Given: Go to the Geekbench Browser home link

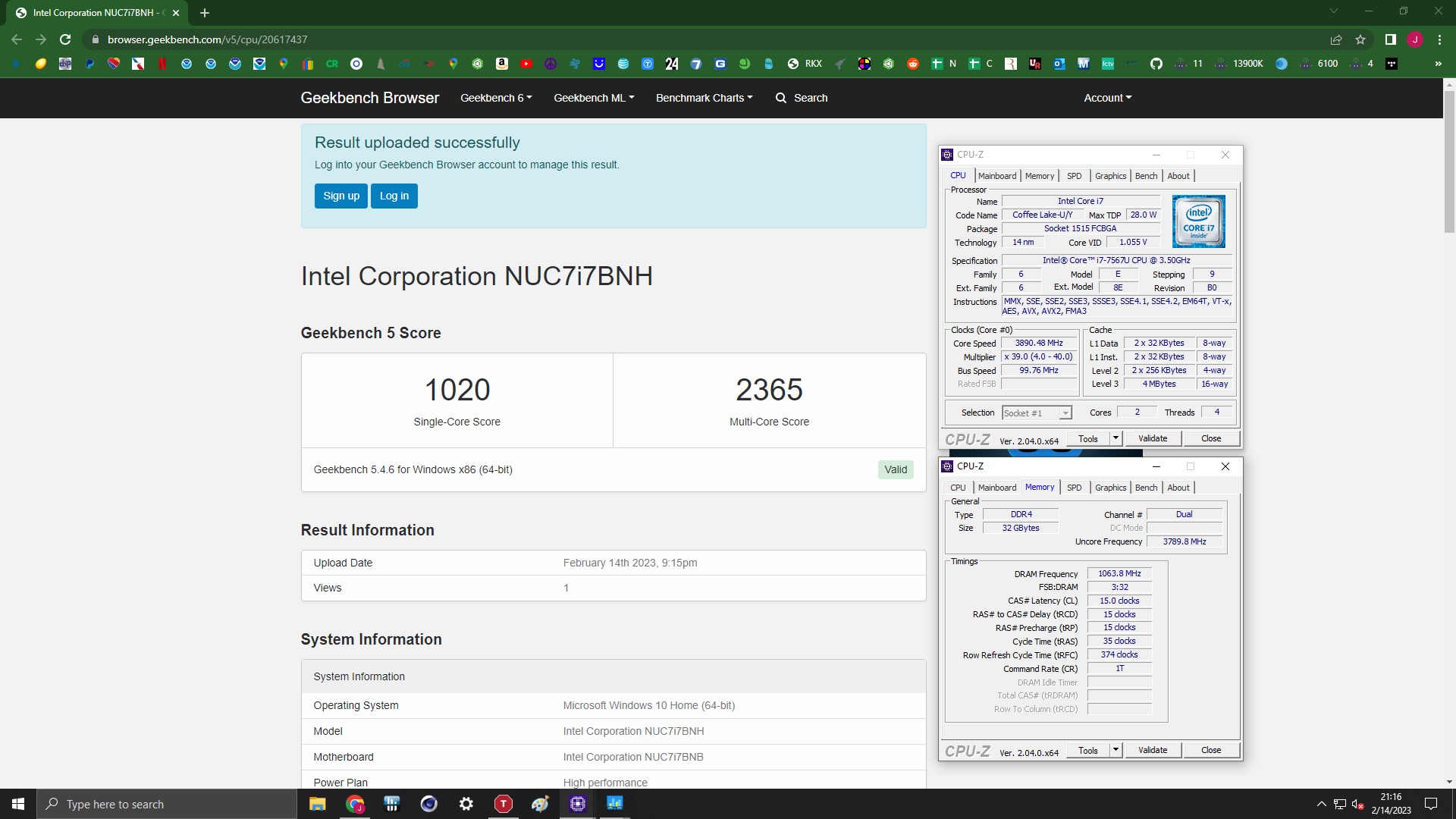Looking at the screenshot, I should click(x=370, y=98).
